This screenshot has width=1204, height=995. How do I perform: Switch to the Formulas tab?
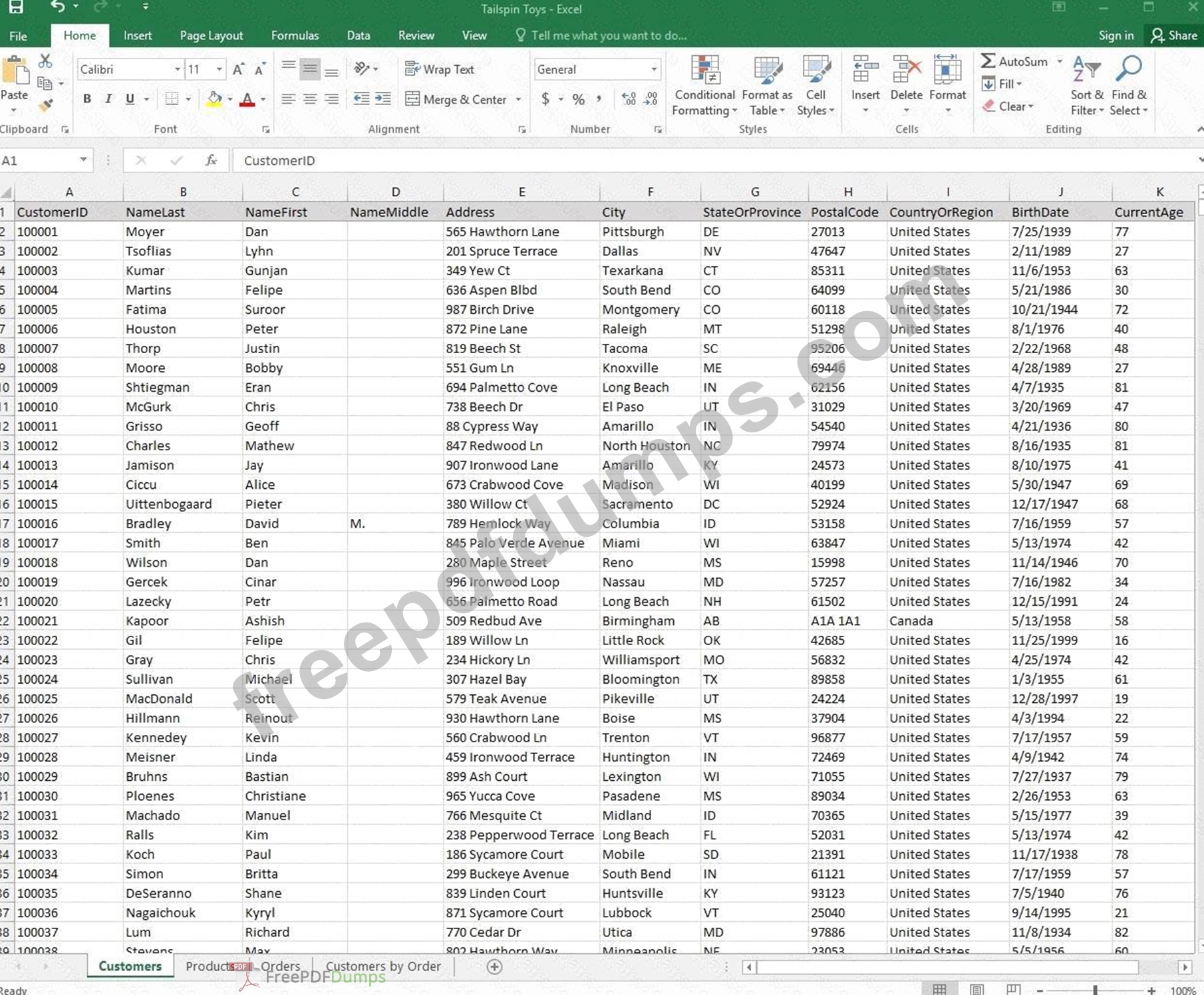click(295, 35)
